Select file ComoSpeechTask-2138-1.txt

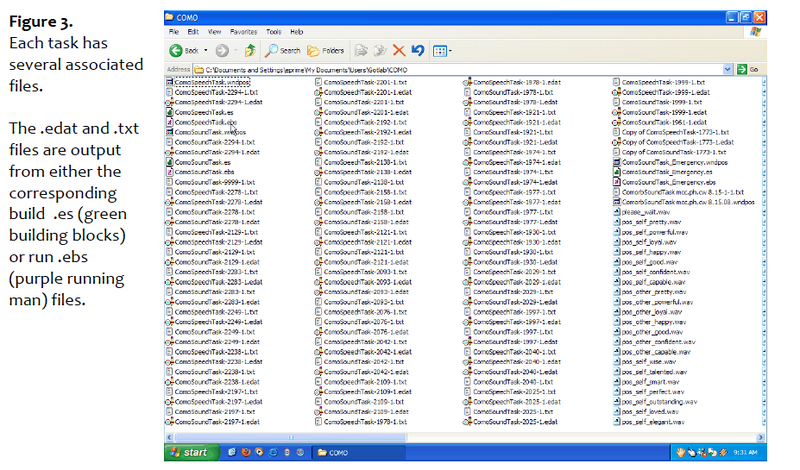tap(361, 162)
